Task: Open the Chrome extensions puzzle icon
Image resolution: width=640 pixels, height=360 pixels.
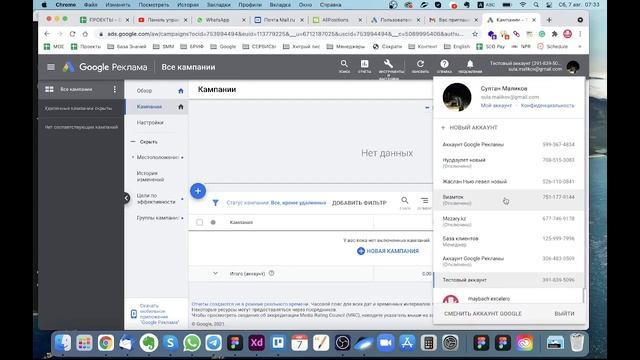Action: [554, 34]
